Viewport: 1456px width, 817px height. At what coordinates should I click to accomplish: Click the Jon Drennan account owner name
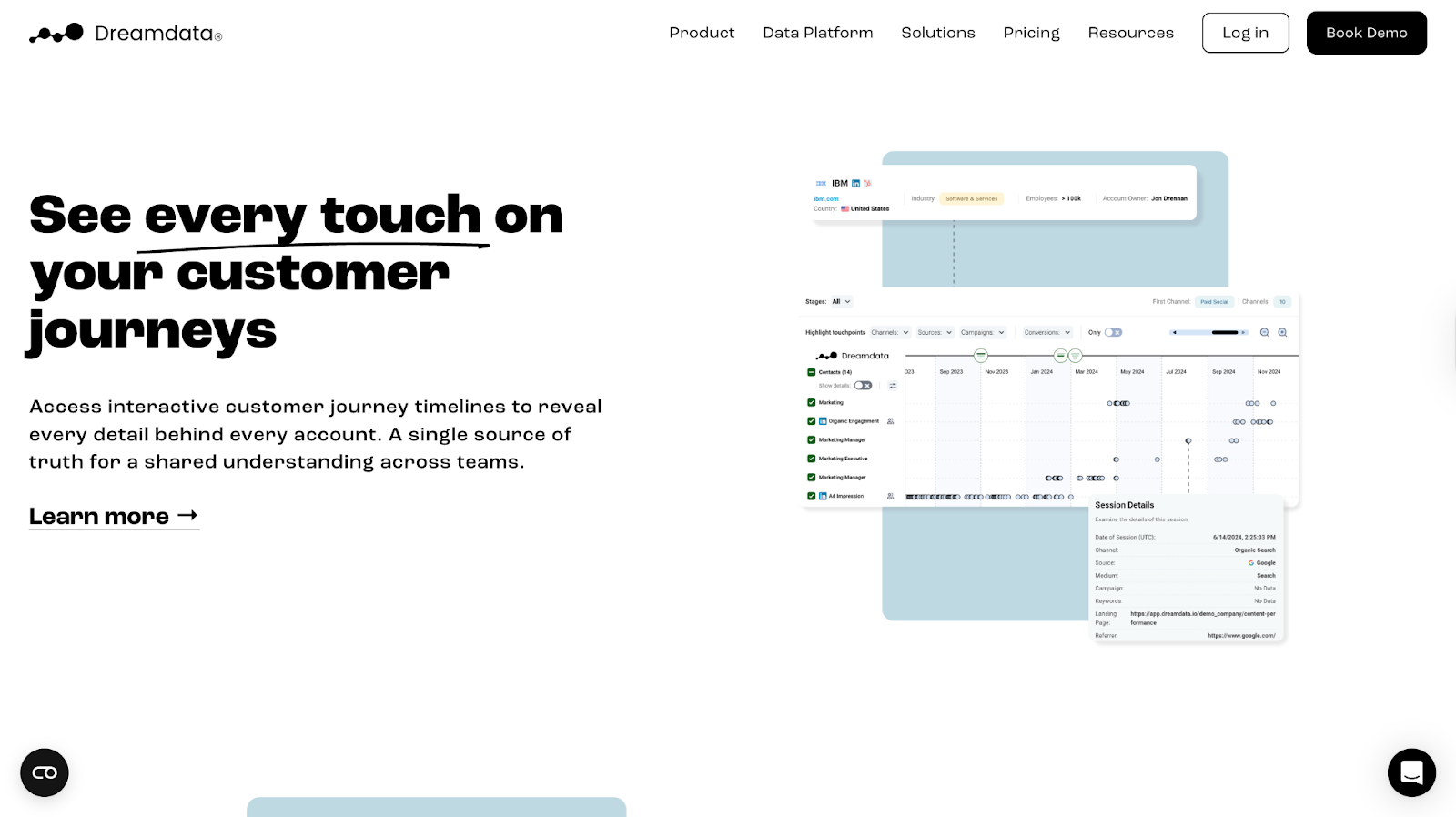1169,198
